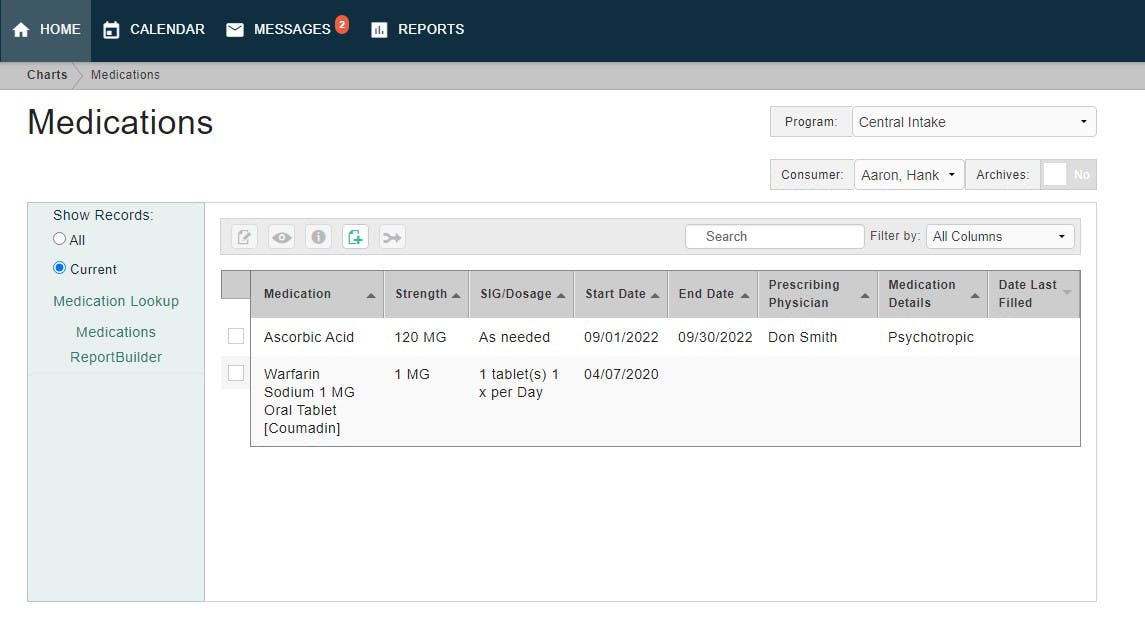Check the Ascorbic Acid row checkbox
Image resolution: width=1145 pixels, height=627 pixels.
[236, 336]
